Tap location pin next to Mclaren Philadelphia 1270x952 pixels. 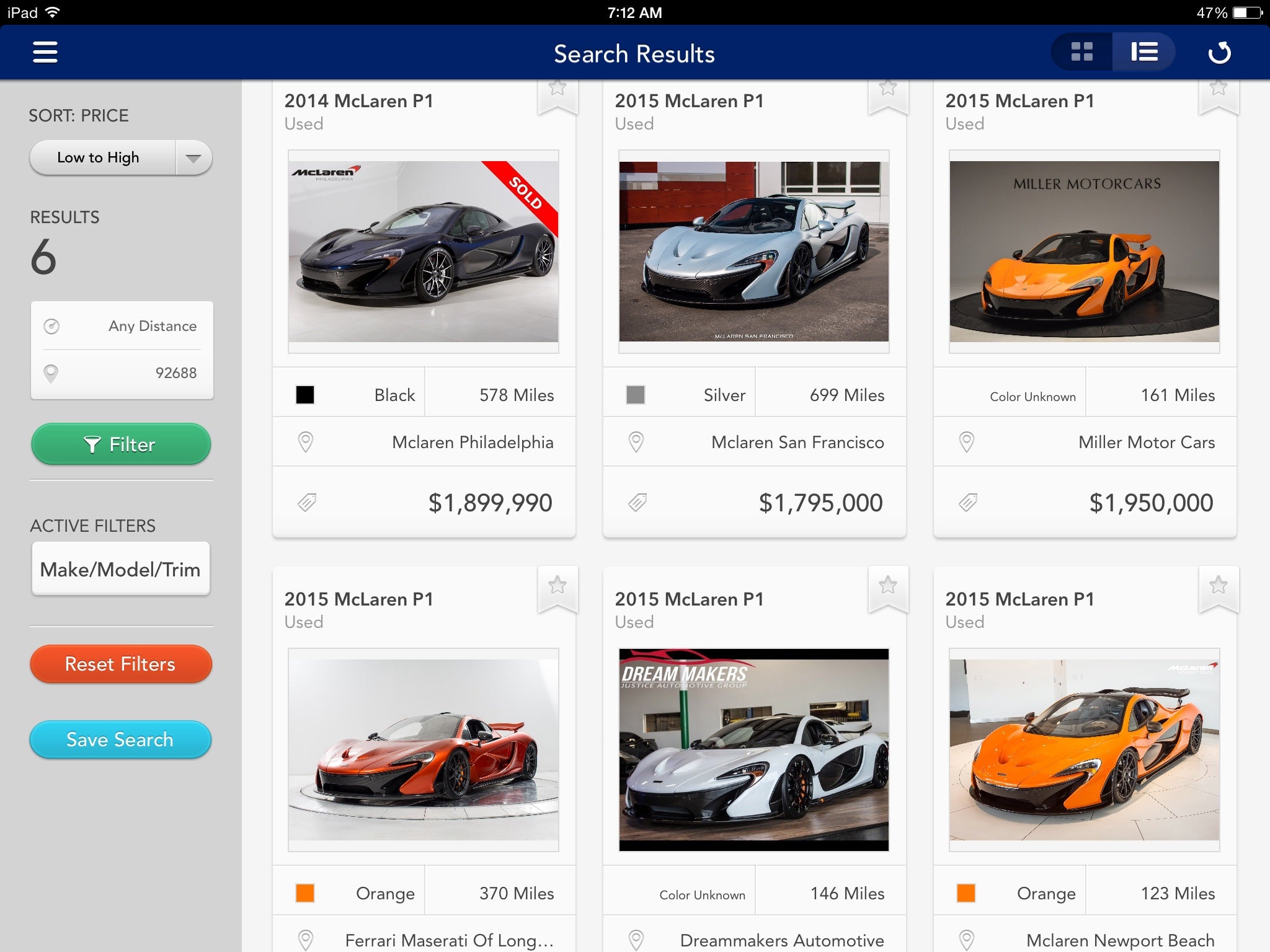(x=306, y=442)
